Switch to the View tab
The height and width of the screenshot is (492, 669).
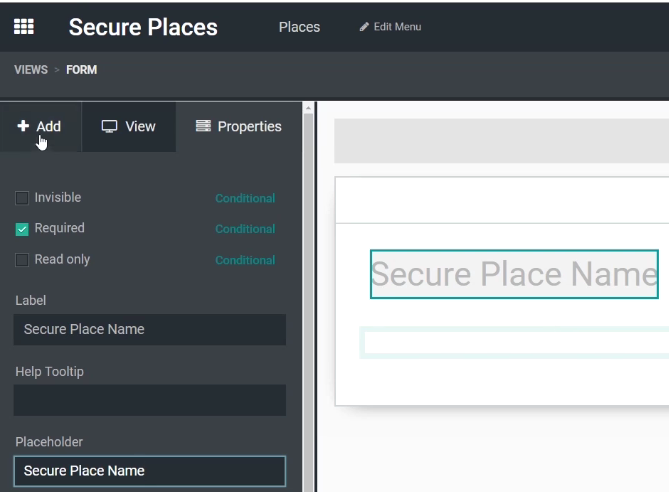[x=128, y=127]
